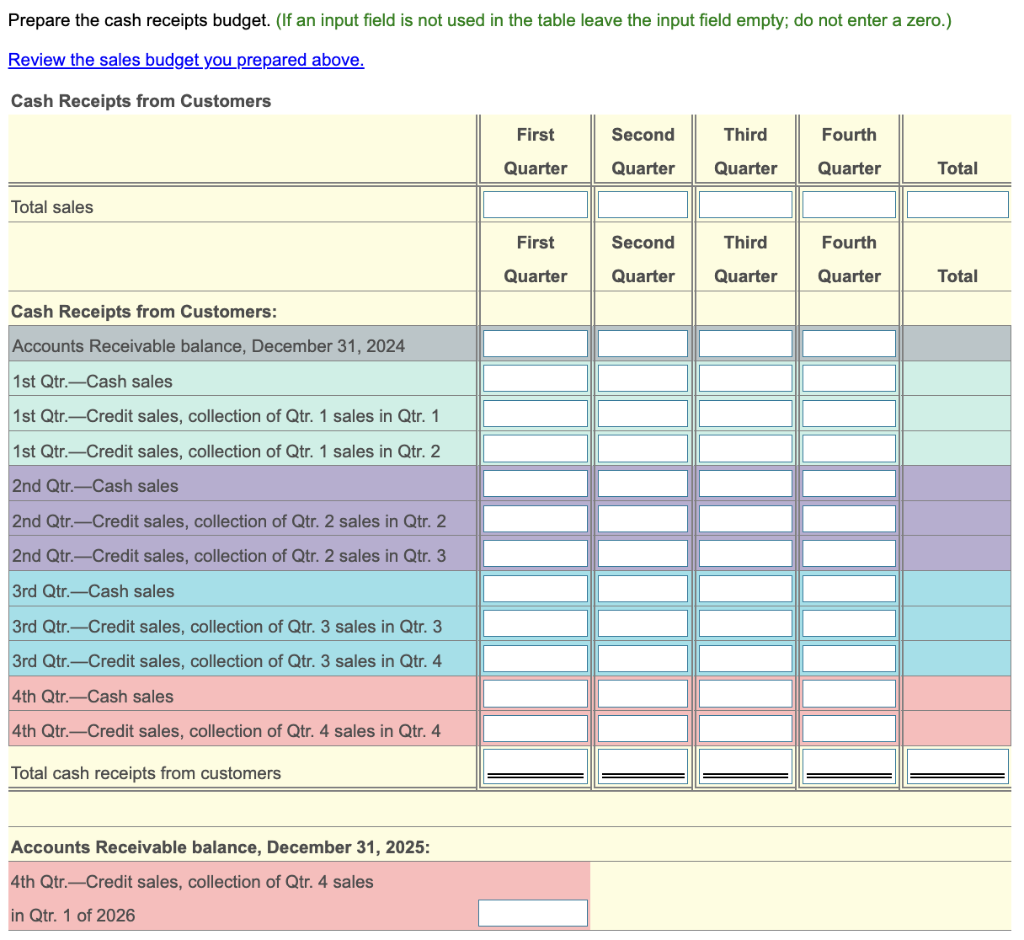Click '4th Qtr.—Cash sales' row label
Viewport: 1024px width, 940px height.
93,696
